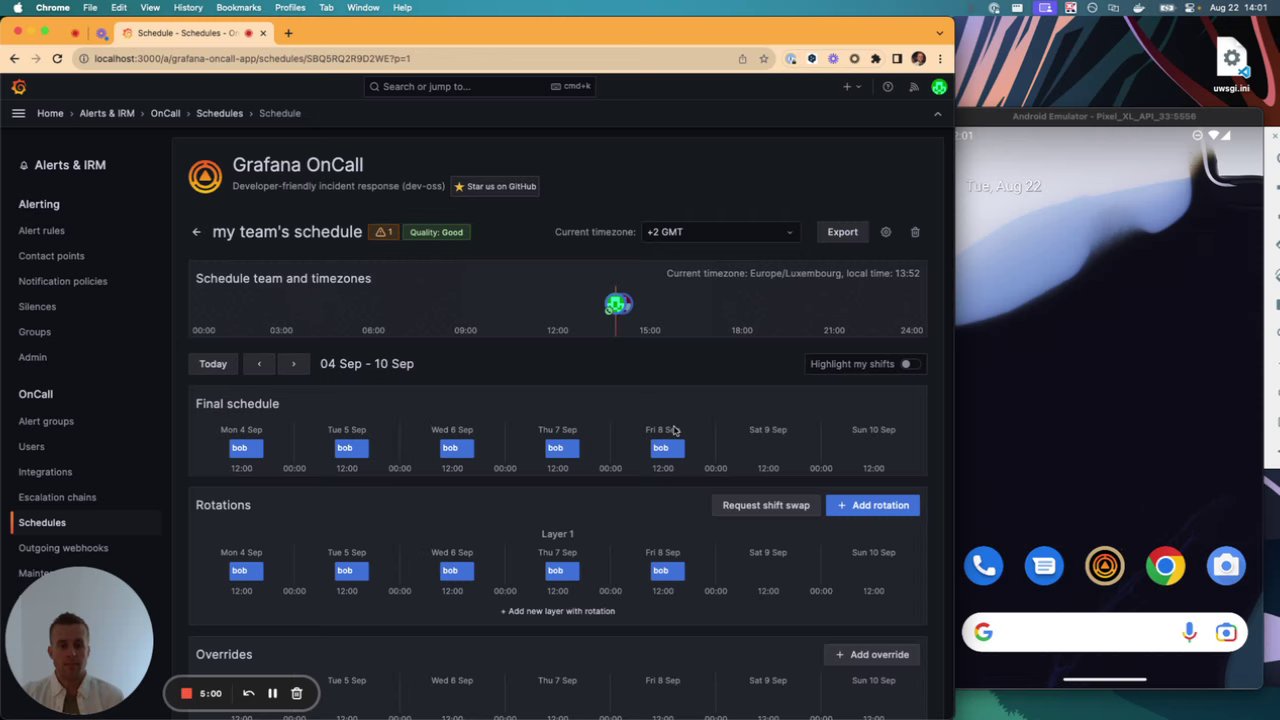Open Chrome profile avatar
The height and width of the screenshot is (720, 1280).
pos(918,59)
